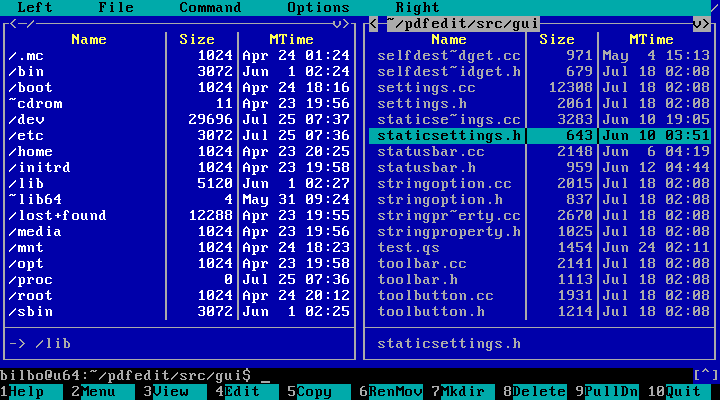The image size is (720, 400).
Task: Open the Left menu
Action: click(36, 7)
